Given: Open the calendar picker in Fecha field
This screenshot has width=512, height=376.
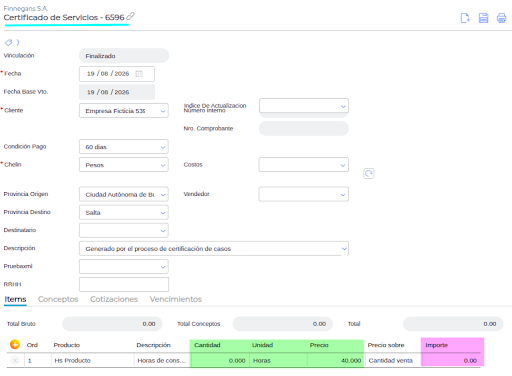Looking at the screenshot, I should tap(139, 74).
